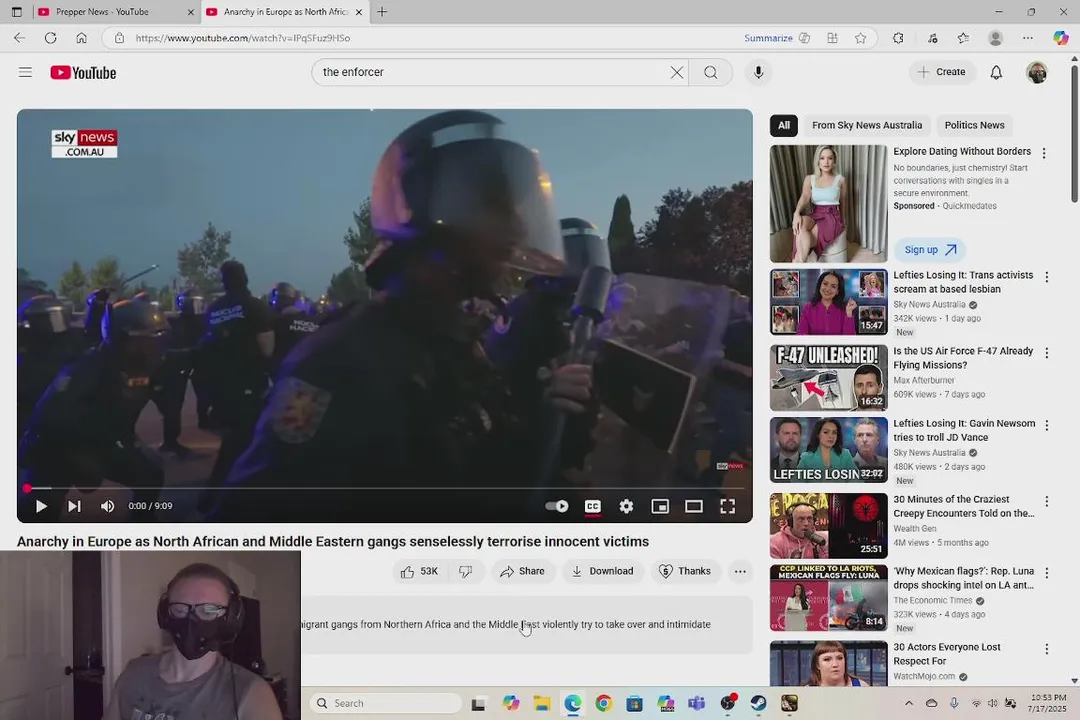Open YouTube notifications bell
The width and height of the screenshot is (1080, 720).
996,72
